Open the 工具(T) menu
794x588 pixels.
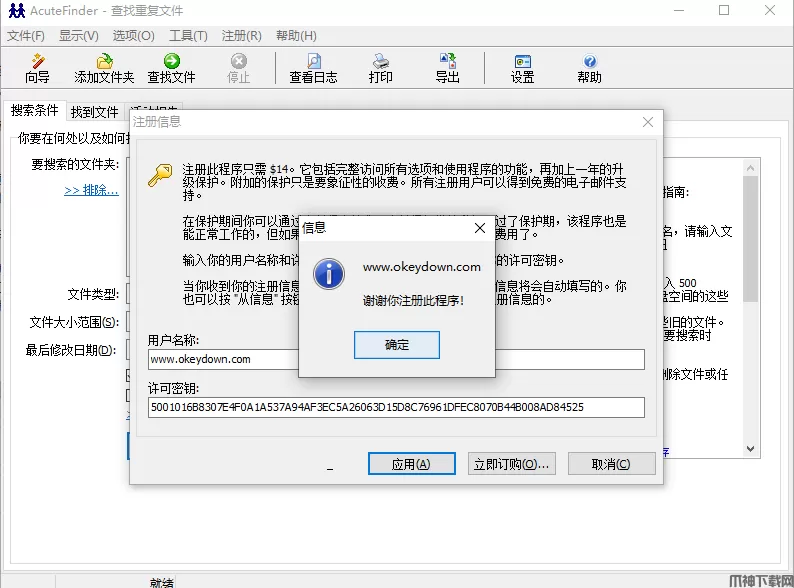click(x=188, y=36)
